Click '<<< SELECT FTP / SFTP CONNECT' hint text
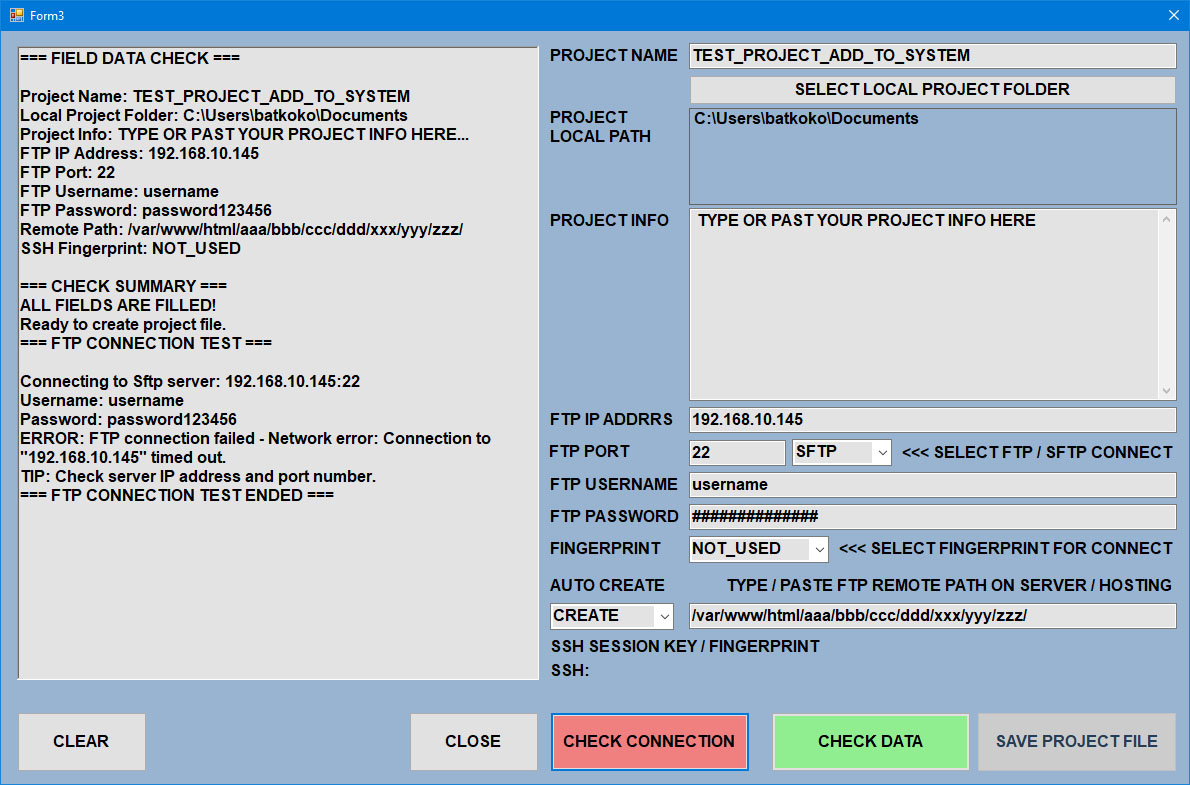Image resolution: width=1190 pixels, height=785 pixels. pyautogui.click(x=1037, y=452)
